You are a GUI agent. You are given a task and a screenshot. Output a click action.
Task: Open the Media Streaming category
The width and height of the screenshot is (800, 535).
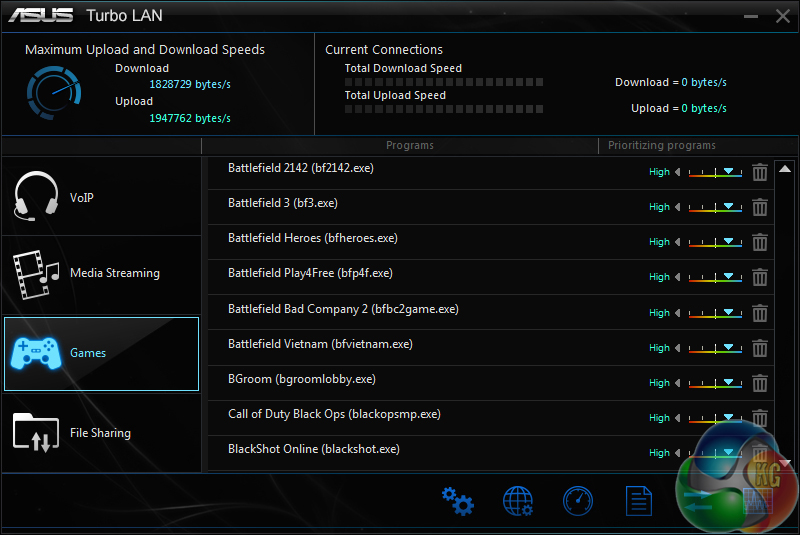click(x=101, y=273)
